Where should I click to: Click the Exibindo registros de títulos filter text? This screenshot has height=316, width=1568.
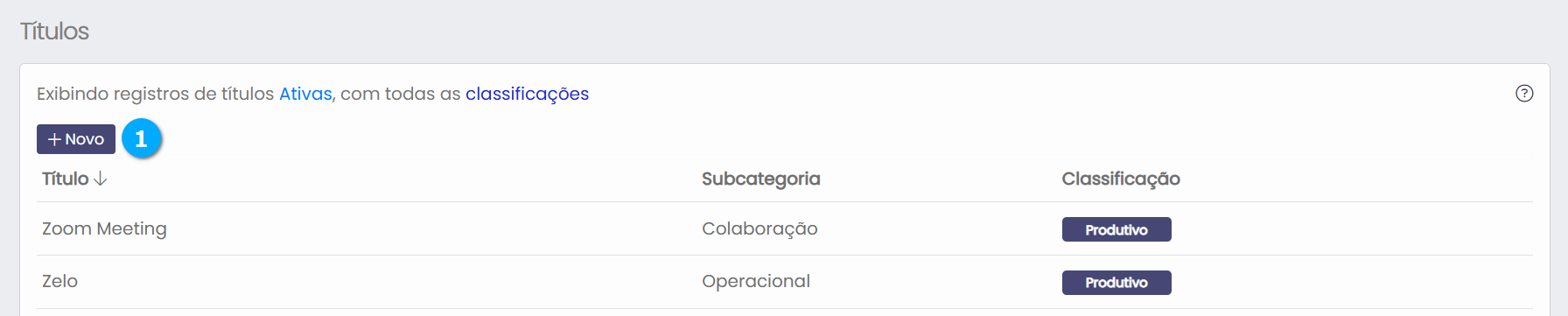[156, 94]
